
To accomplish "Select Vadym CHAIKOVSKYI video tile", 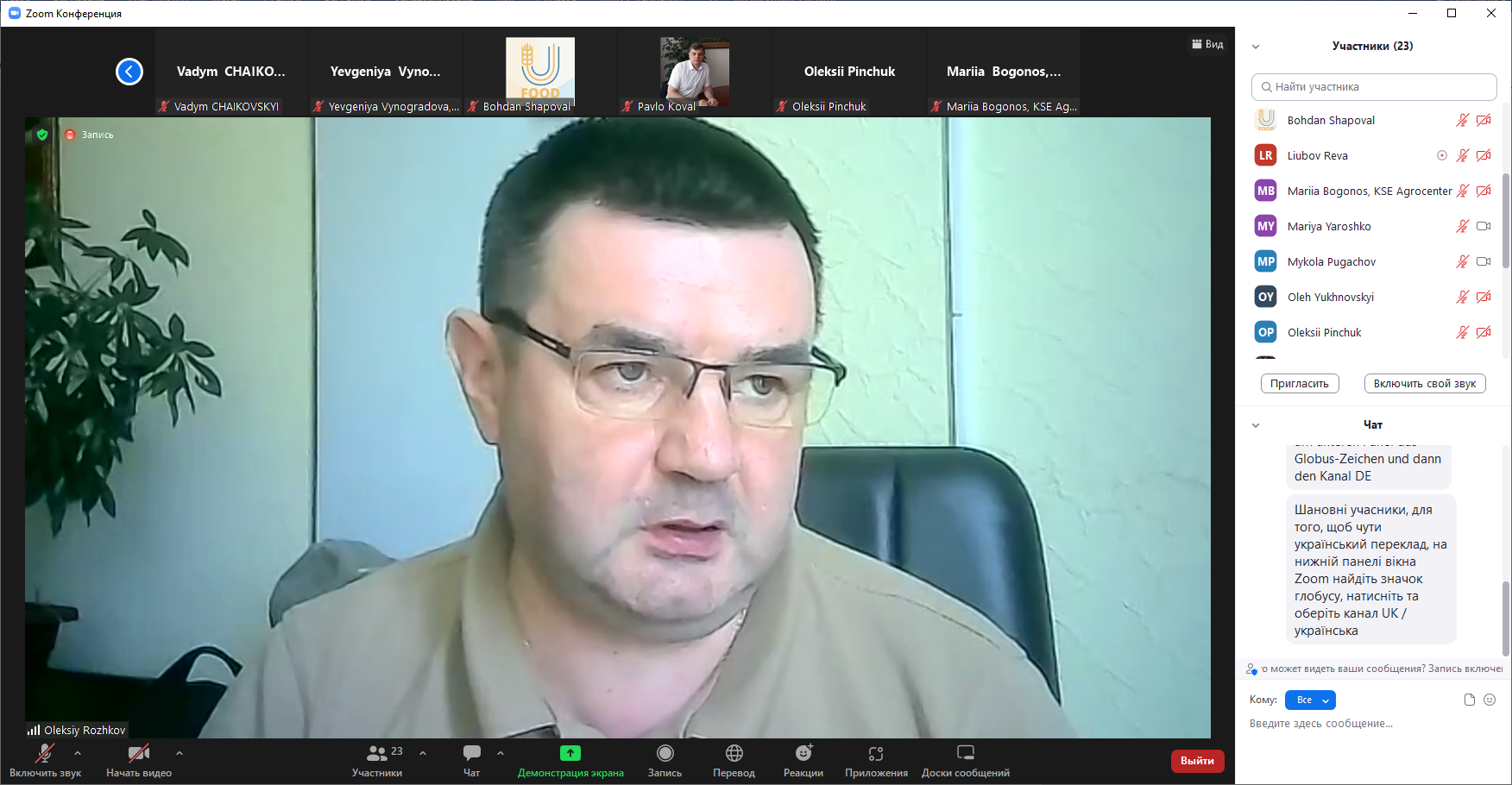I will [x=230, y=72].
